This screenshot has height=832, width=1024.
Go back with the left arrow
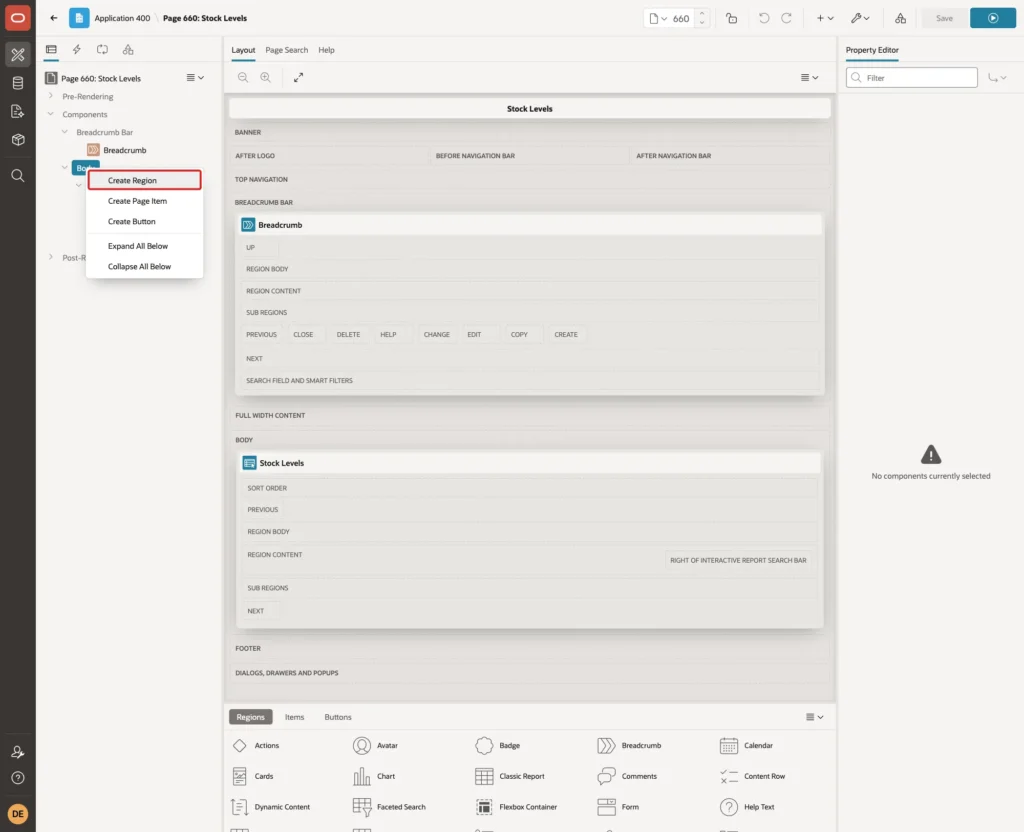[54, 18]
